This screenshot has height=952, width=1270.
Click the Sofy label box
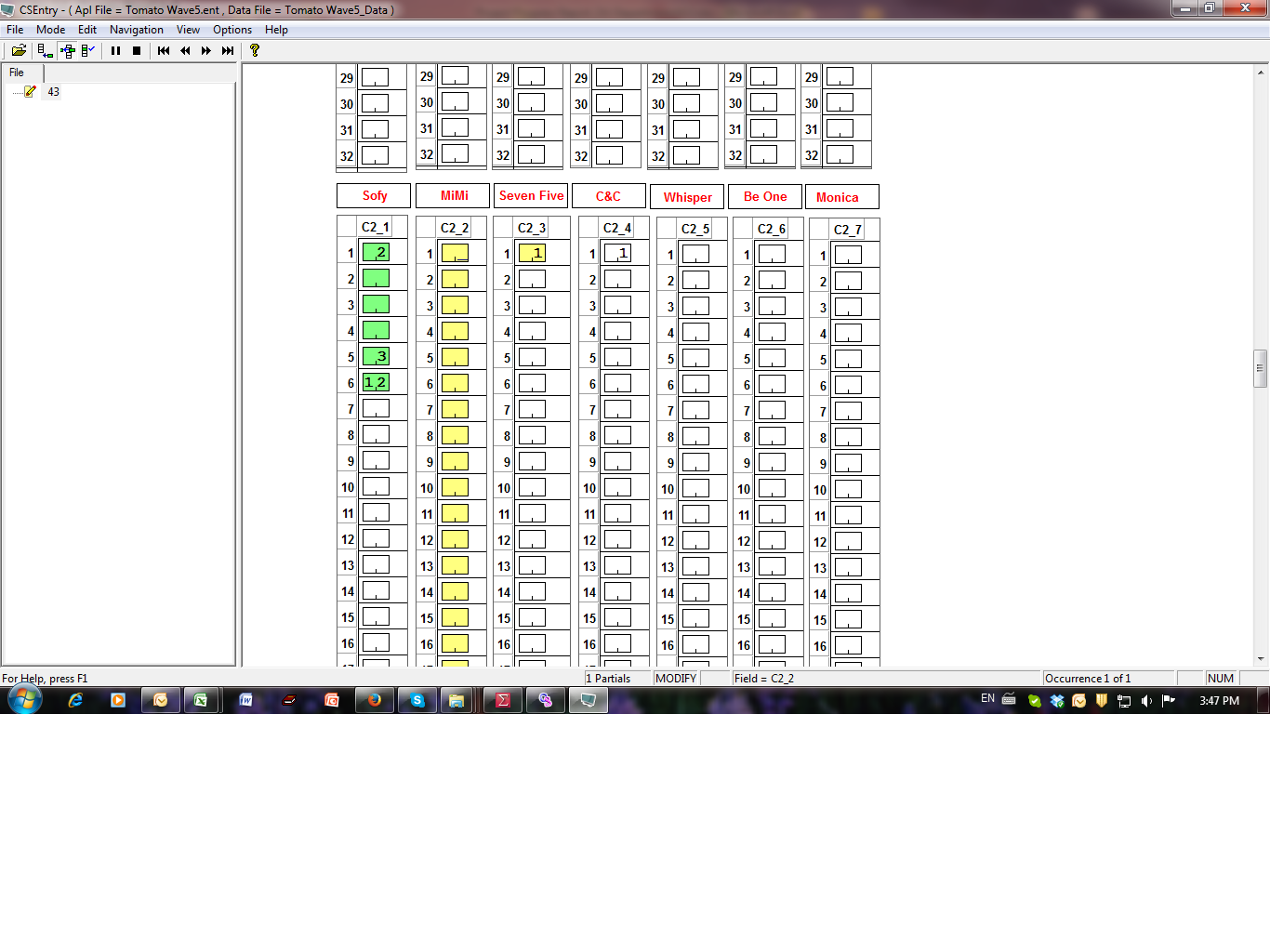[374, 196]
